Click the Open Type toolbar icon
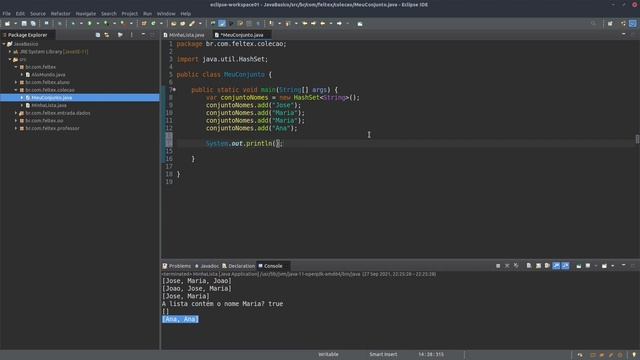The image size is (640, 360). [173, 24]
